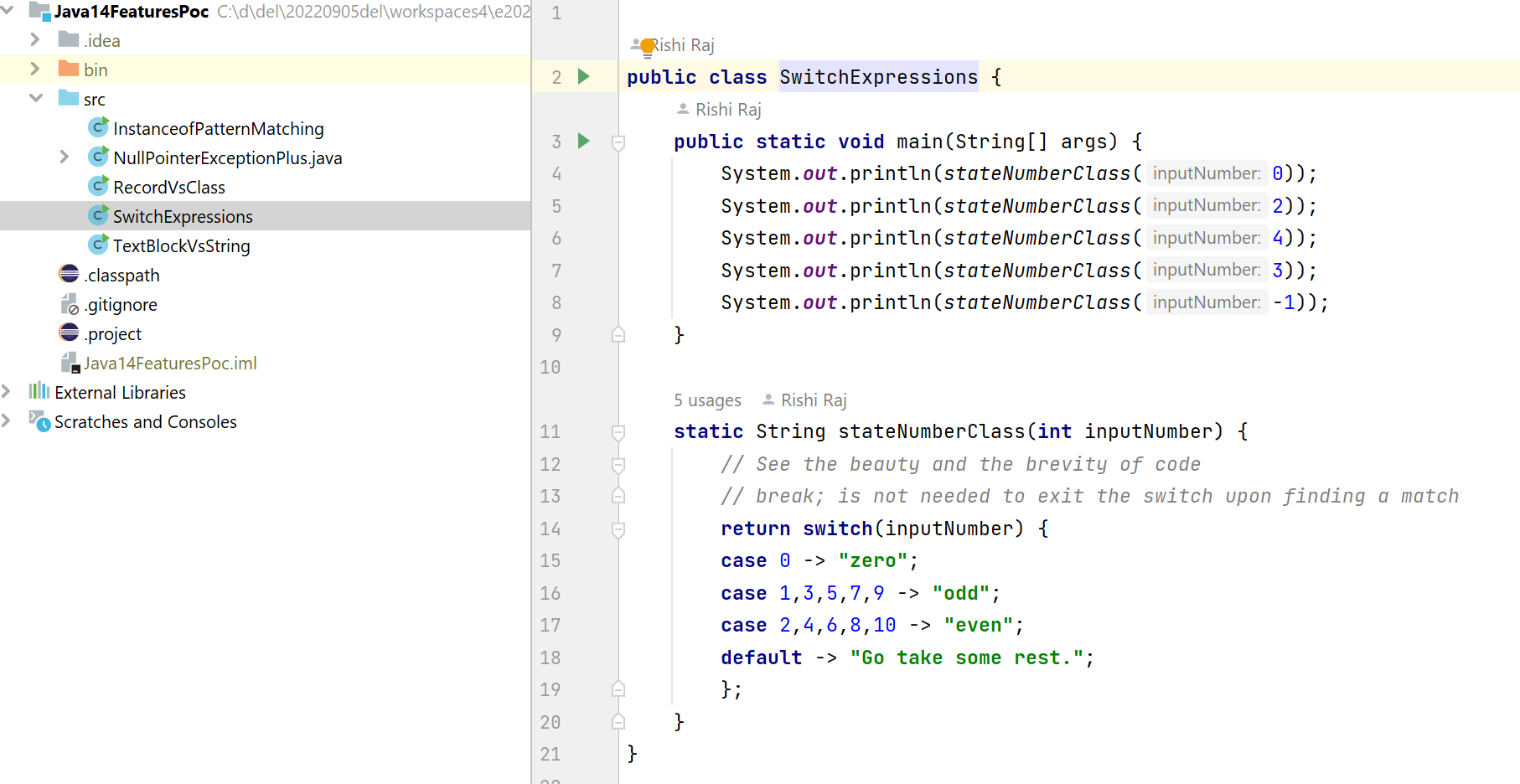
Task: Expand the NullPointerExceptionPlus.java node
Action: [65, 157]
